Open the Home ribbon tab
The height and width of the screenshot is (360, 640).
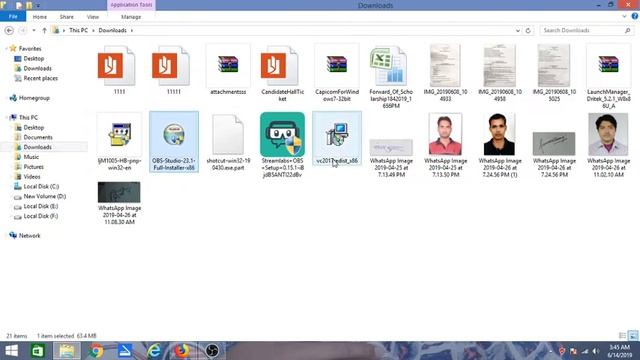(x=40, y=17)
